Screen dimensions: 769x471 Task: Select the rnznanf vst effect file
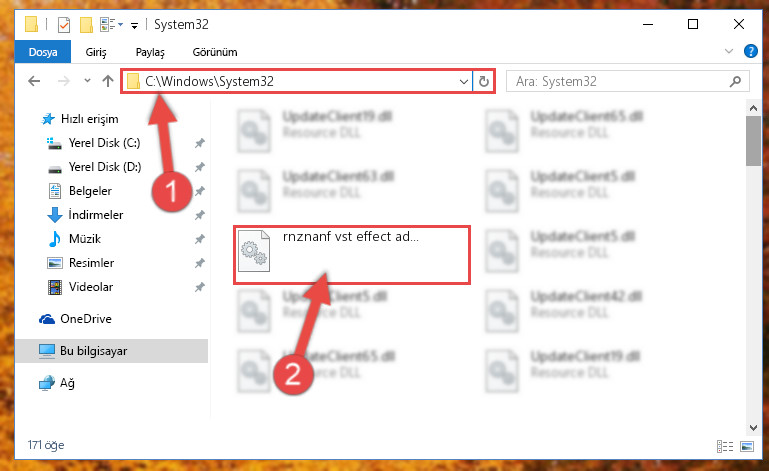(x=352, y=255)
